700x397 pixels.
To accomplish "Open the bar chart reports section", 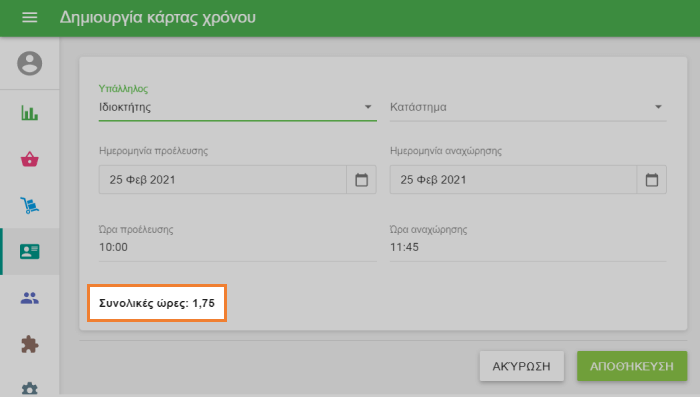I will (x=29, y=113).
